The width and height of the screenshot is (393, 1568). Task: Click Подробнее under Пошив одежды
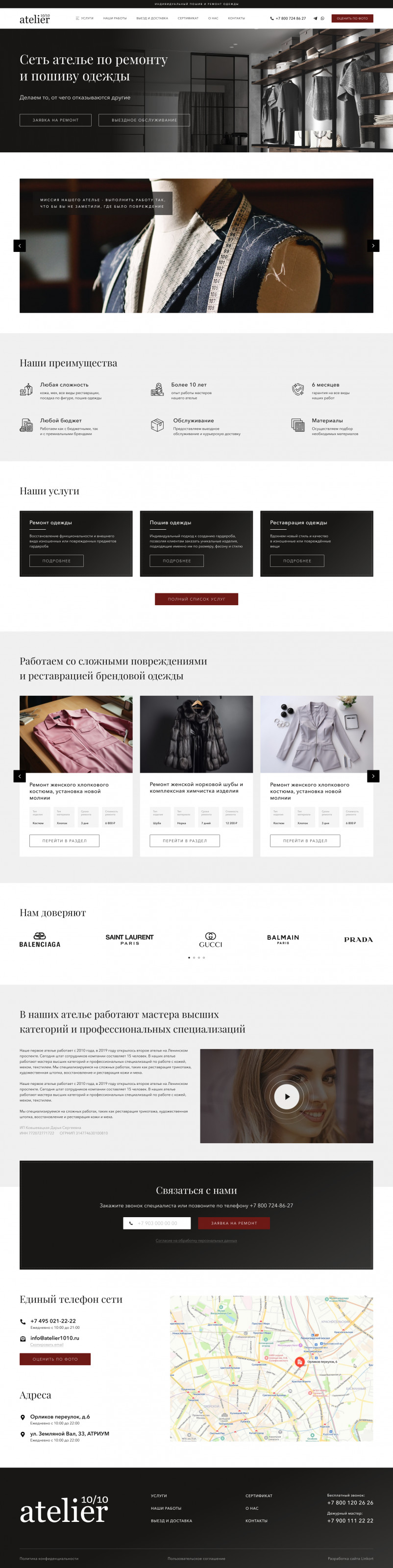[177, 561]
